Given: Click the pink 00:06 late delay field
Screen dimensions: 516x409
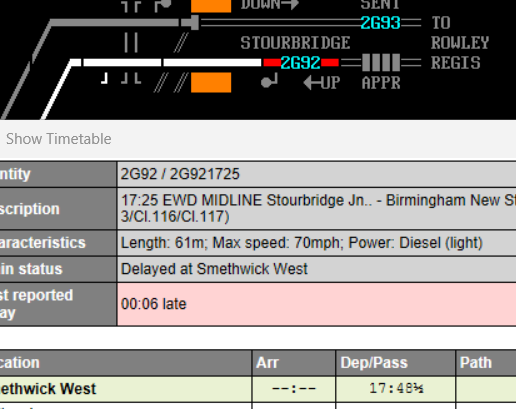Looking at the screenshot, I should point(317,304).
